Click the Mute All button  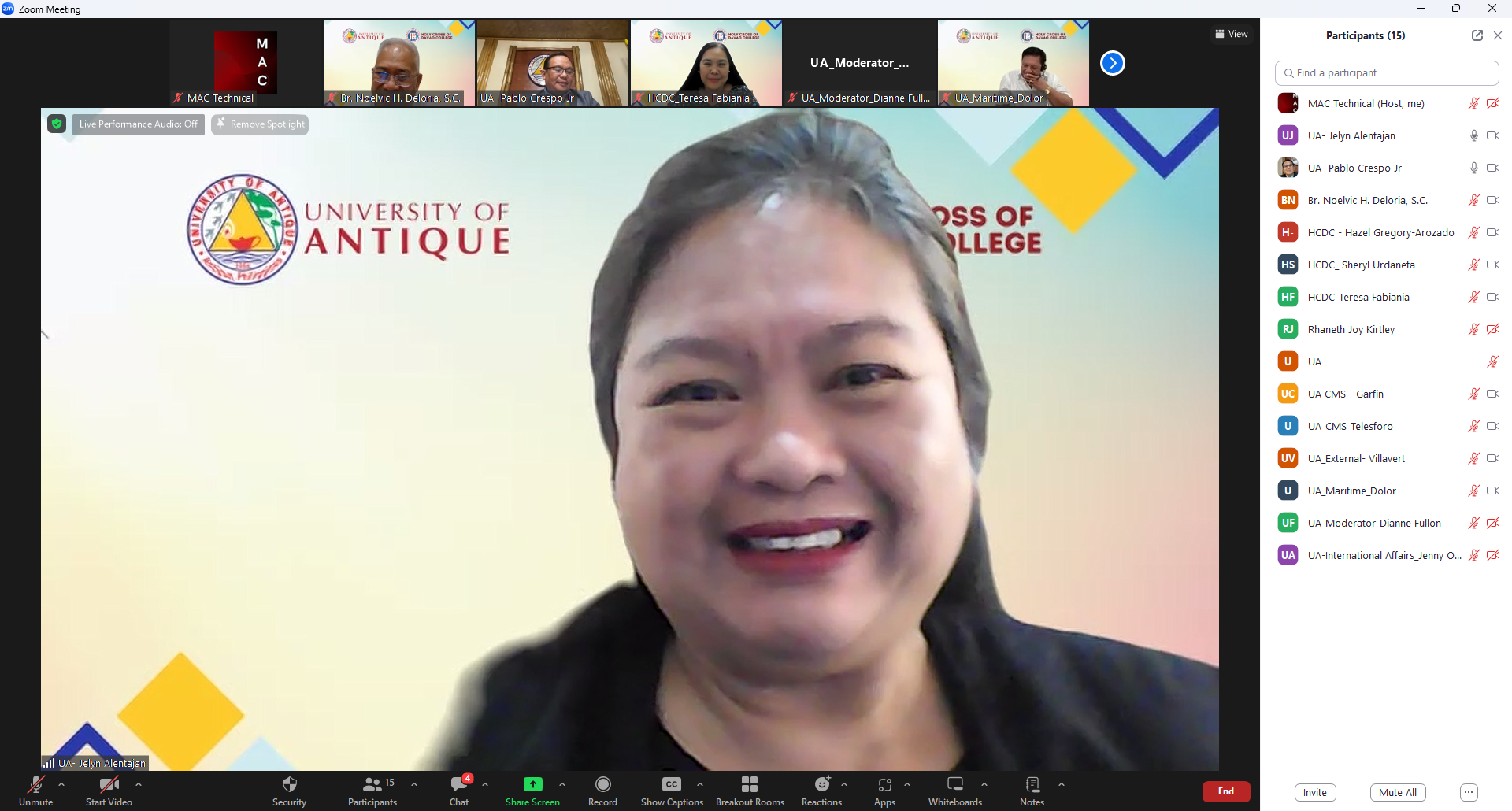coord(1398,792)
